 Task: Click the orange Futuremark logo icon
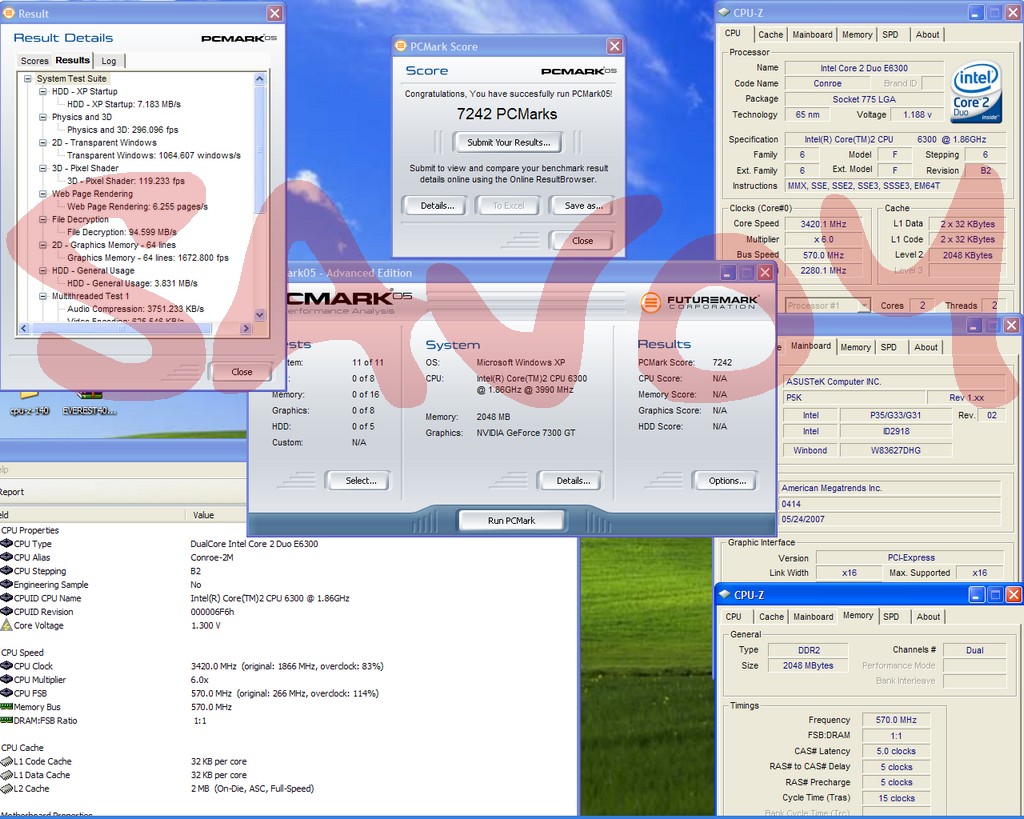[650, 302]
